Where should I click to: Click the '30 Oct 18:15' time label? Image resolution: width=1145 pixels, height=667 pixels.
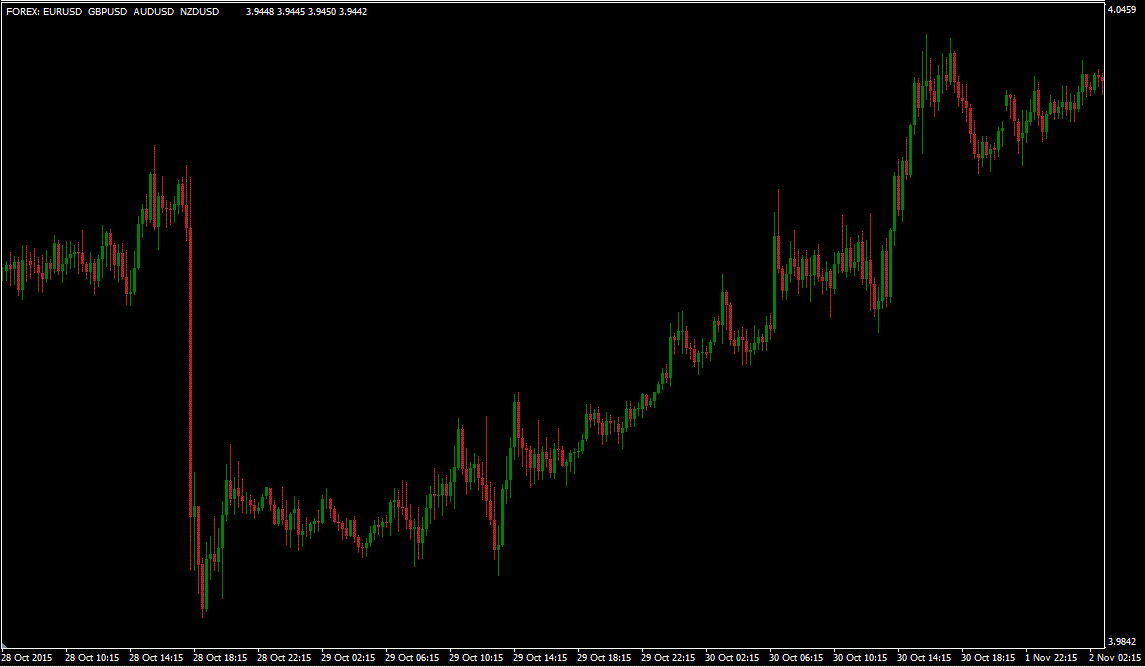coord(989,658)
